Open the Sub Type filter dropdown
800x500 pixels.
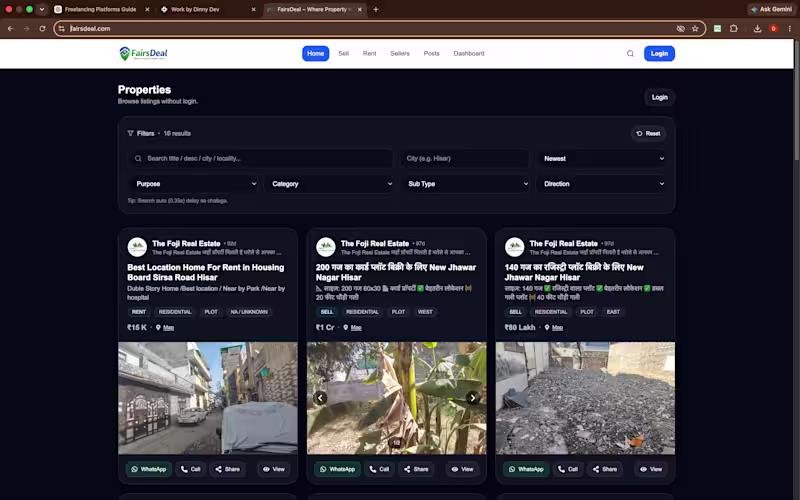coord(467,184)
